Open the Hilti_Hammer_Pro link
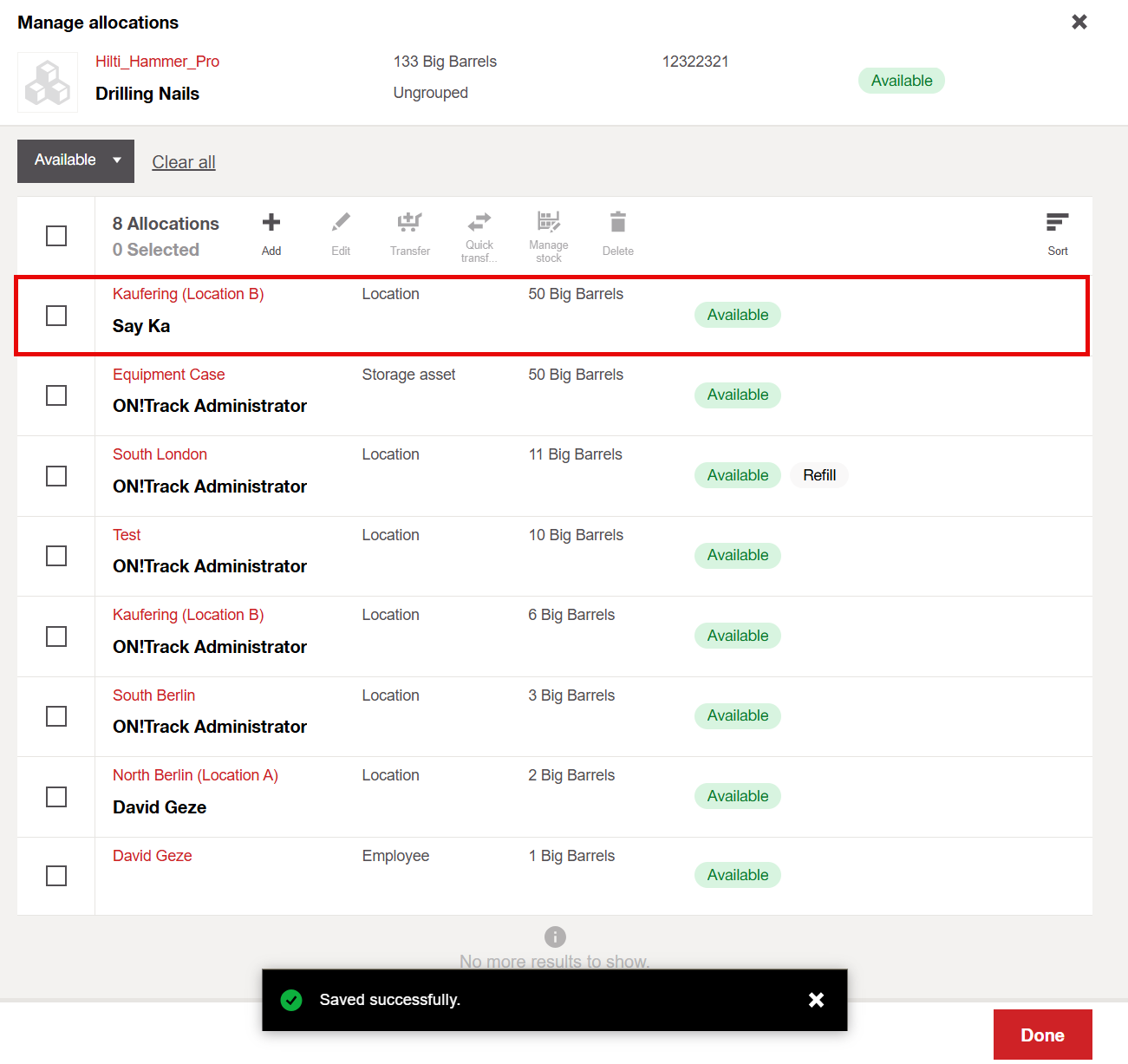1128x1064 pixels. click(x=157, y=62)
